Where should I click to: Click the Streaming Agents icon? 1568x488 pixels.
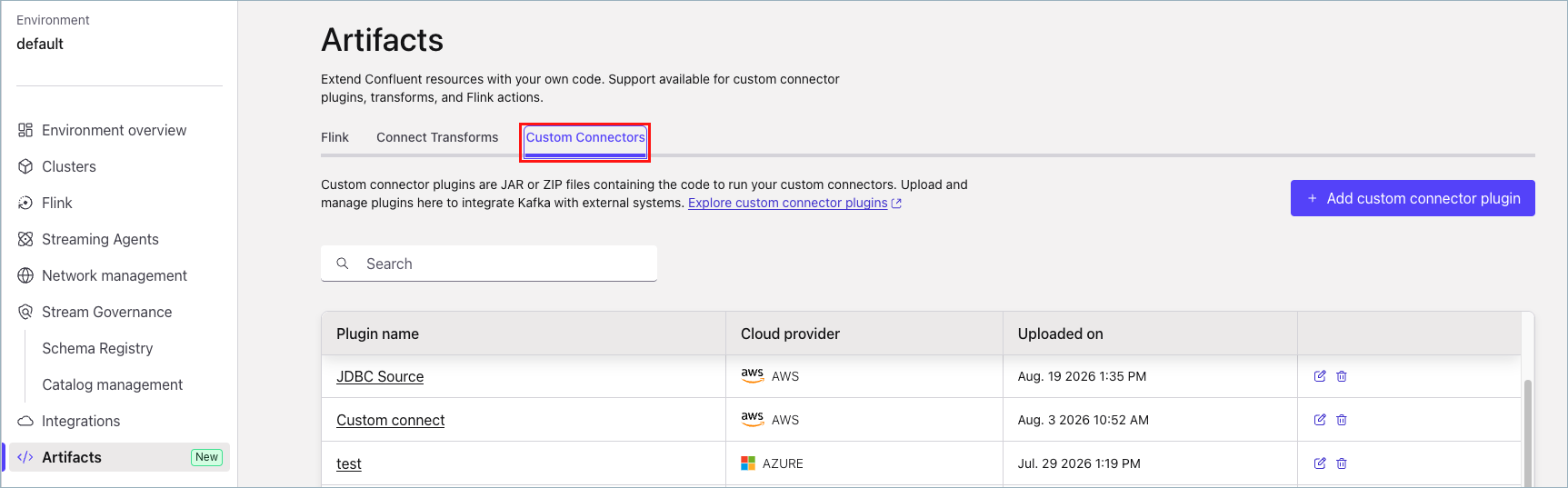click(25, 239)
